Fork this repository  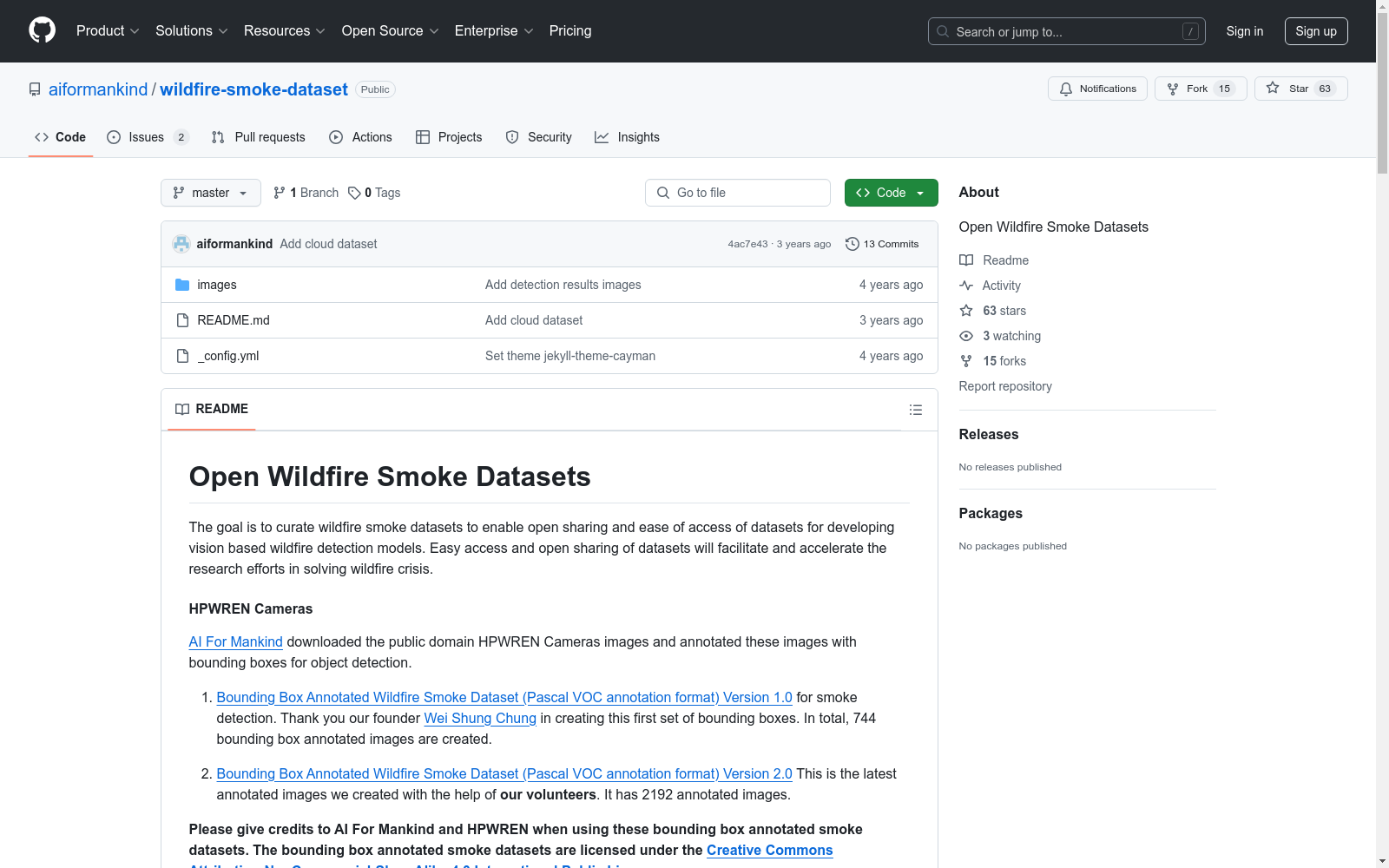tap(1201, 89)
